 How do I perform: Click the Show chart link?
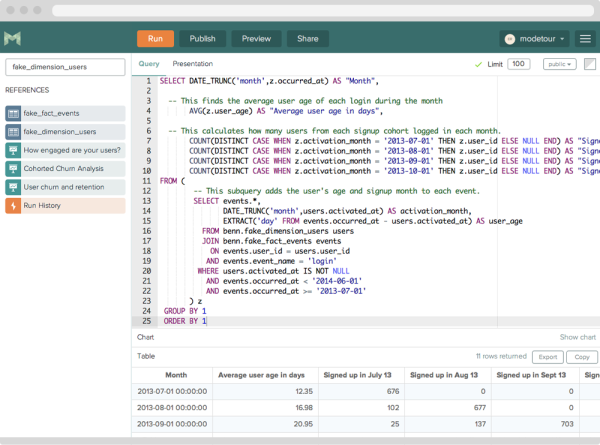(x=577, y=337)
